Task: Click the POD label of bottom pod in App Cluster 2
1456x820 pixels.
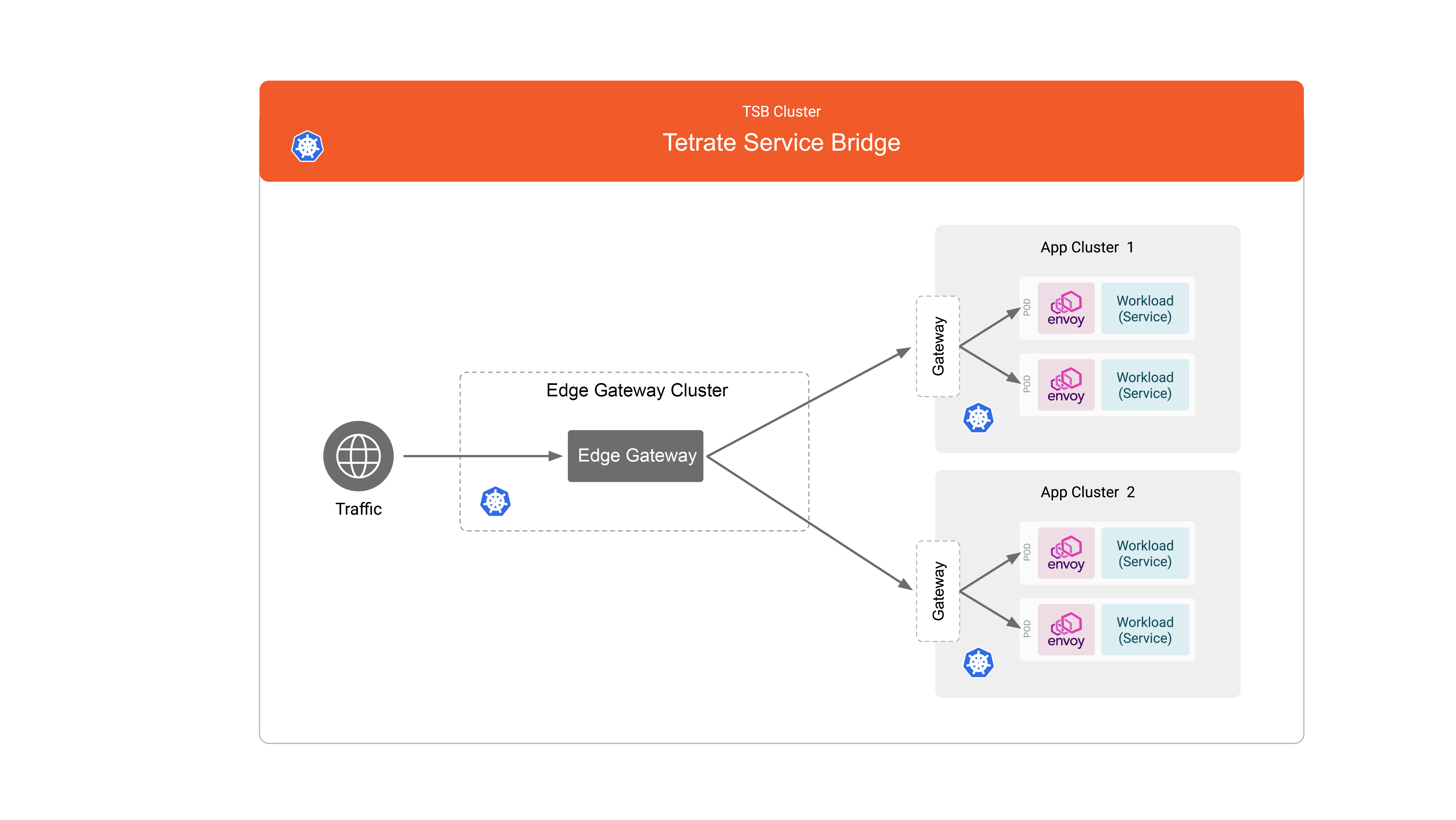Action: tap(1027, 629)
